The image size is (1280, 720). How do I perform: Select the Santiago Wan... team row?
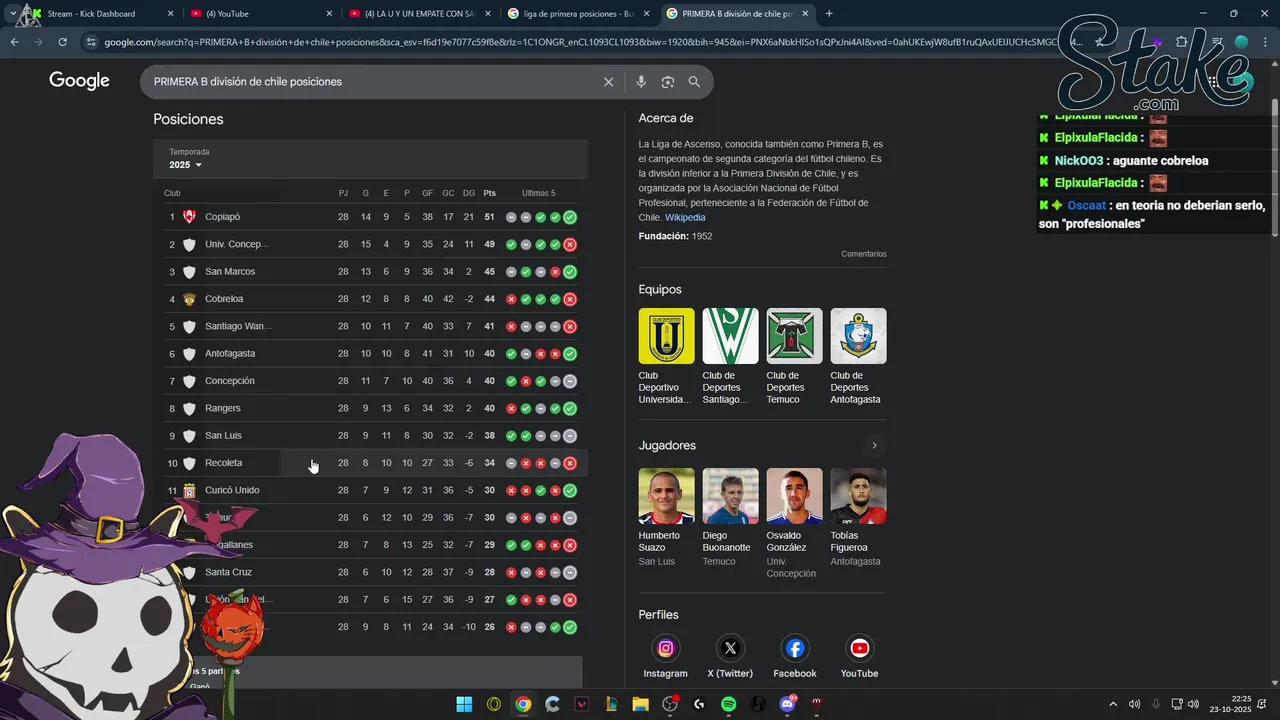tap(371, 326)
